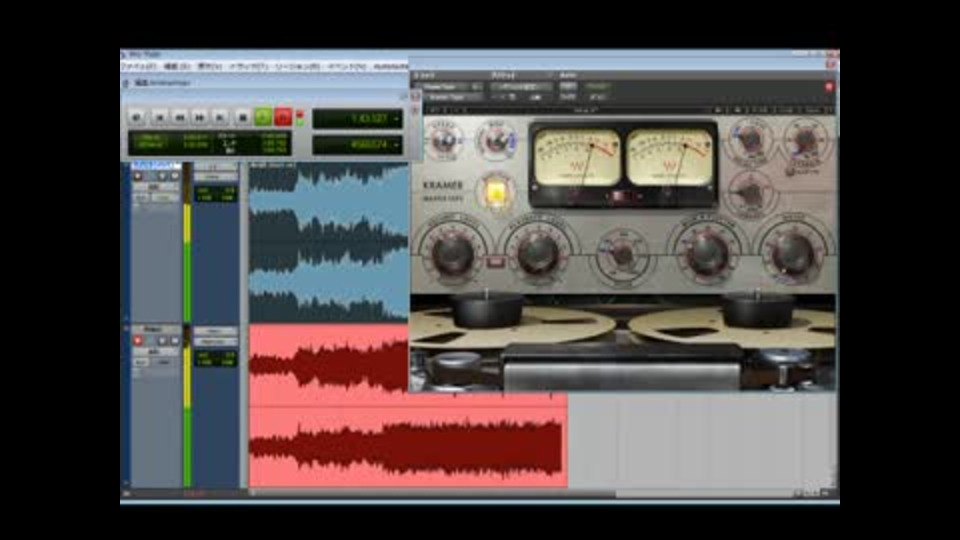960x540 pixels.
Task: Open the bottom track view selector dropdown
Action: pyautogui.click(x=154, y=352)
